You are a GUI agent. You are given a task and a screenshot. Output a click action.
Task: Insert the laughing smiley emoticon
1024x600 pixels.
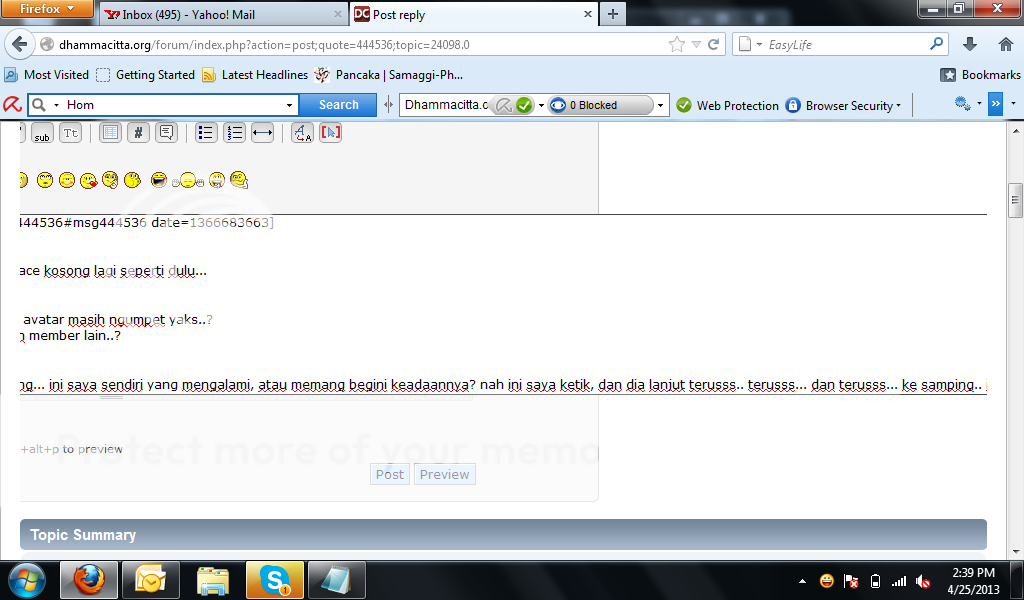click(158, 180)
